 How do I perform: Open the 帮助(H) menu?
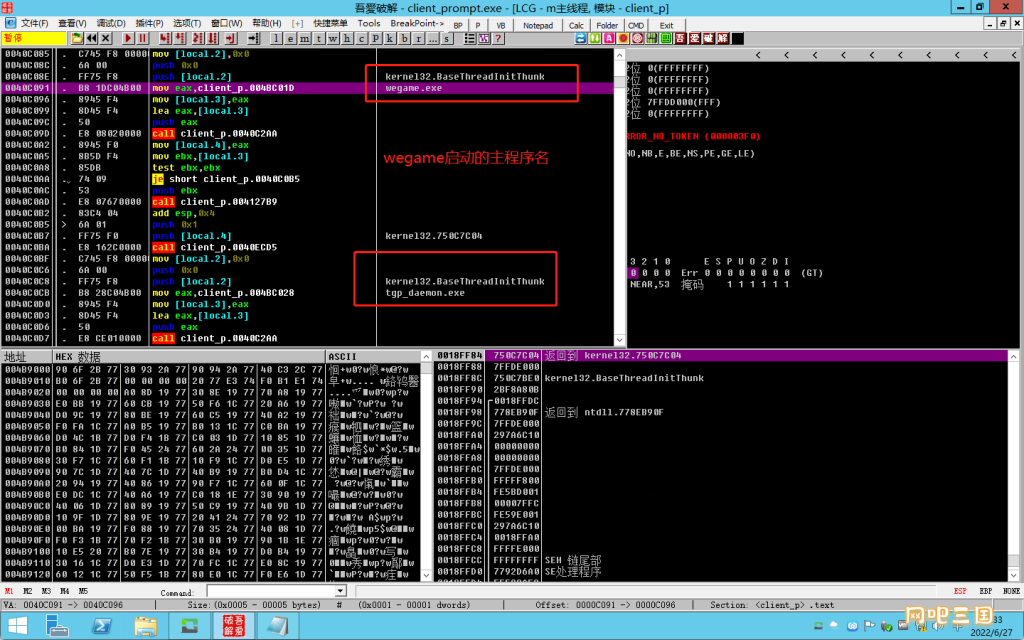coord(266,24)
